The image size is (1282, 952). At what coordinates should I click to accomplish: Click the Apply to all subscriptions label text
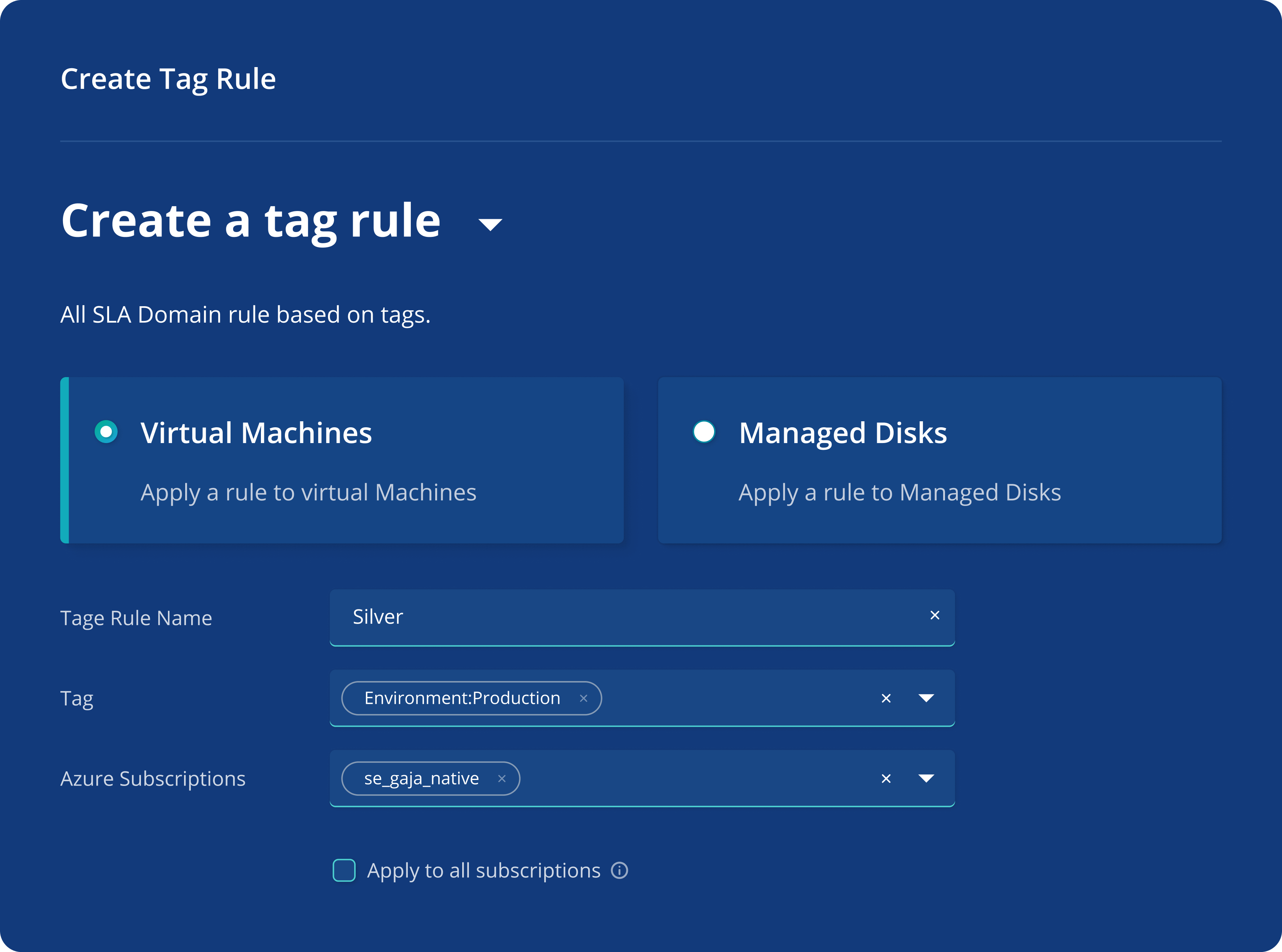pos(484,871)
